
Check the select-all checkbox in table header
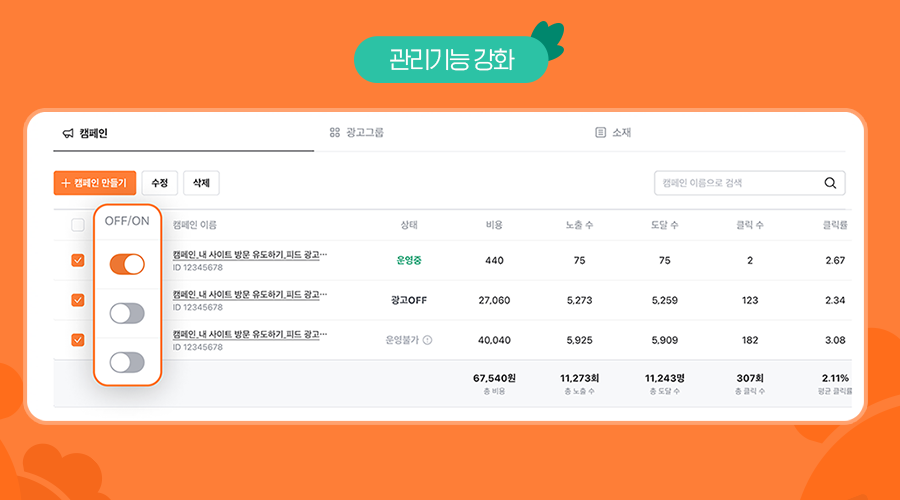(x=78, y=225)
